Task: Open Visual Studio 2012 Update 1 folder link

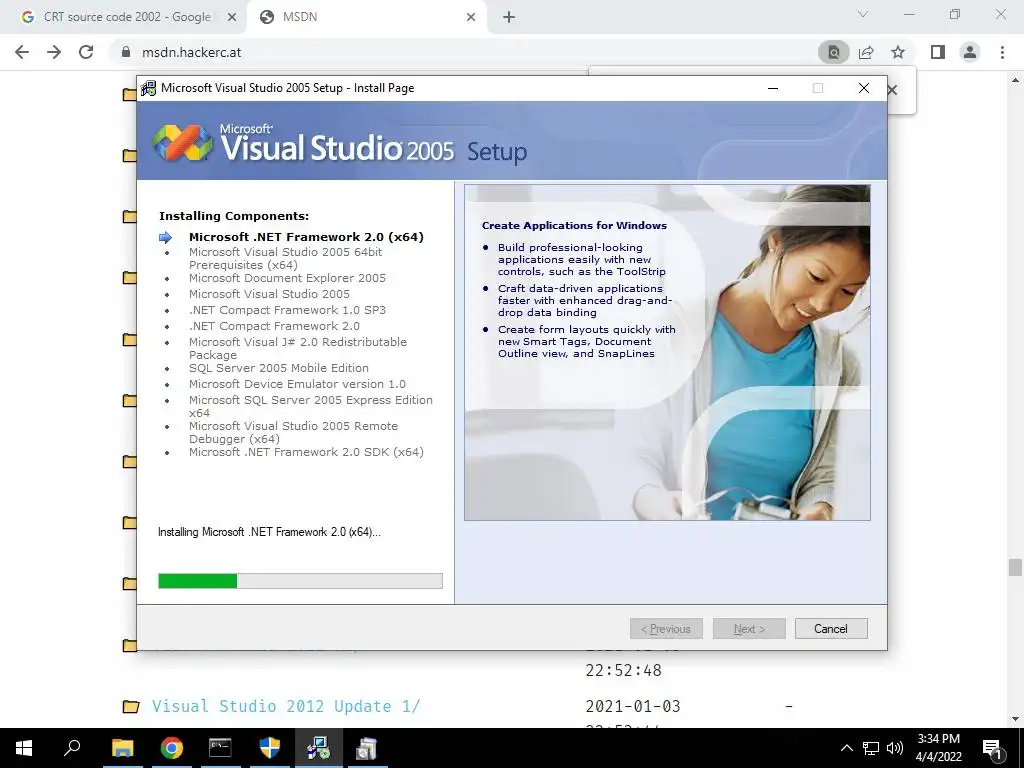Action: (x=286, y=706)
